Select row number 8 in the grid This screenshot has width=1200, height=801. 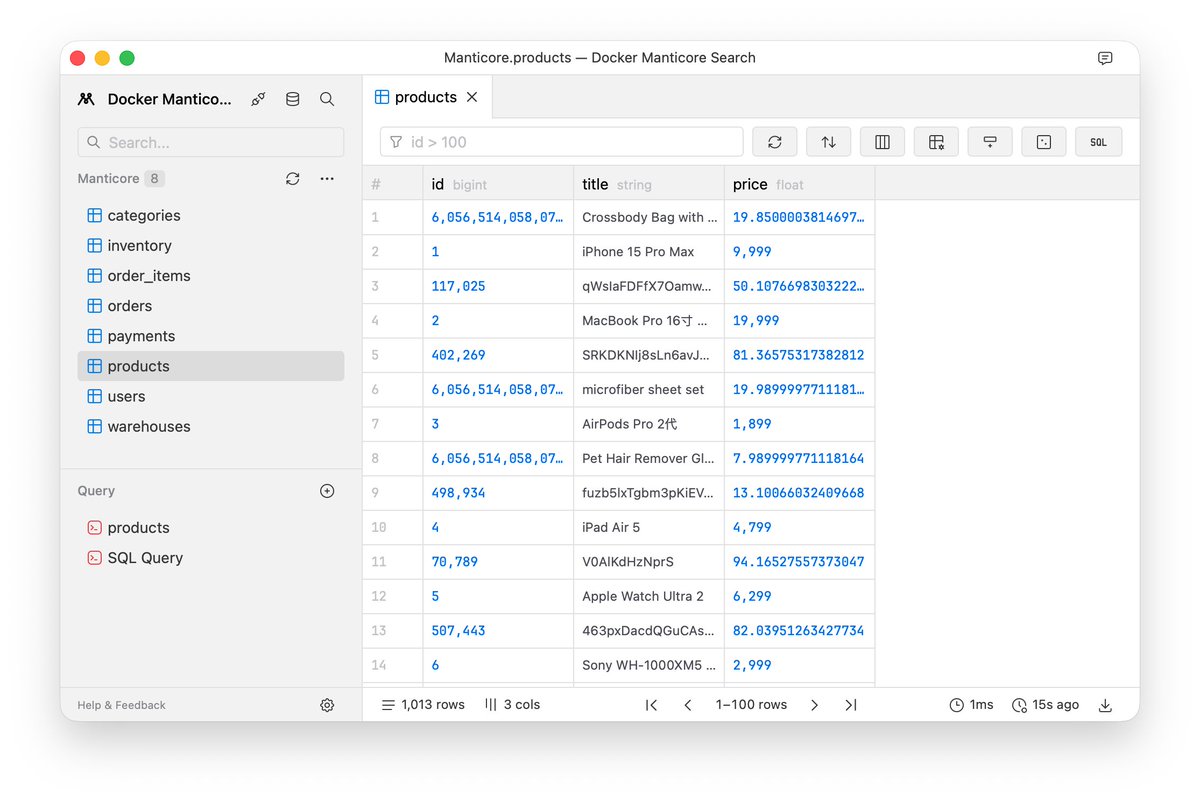(x=393, y=458)
